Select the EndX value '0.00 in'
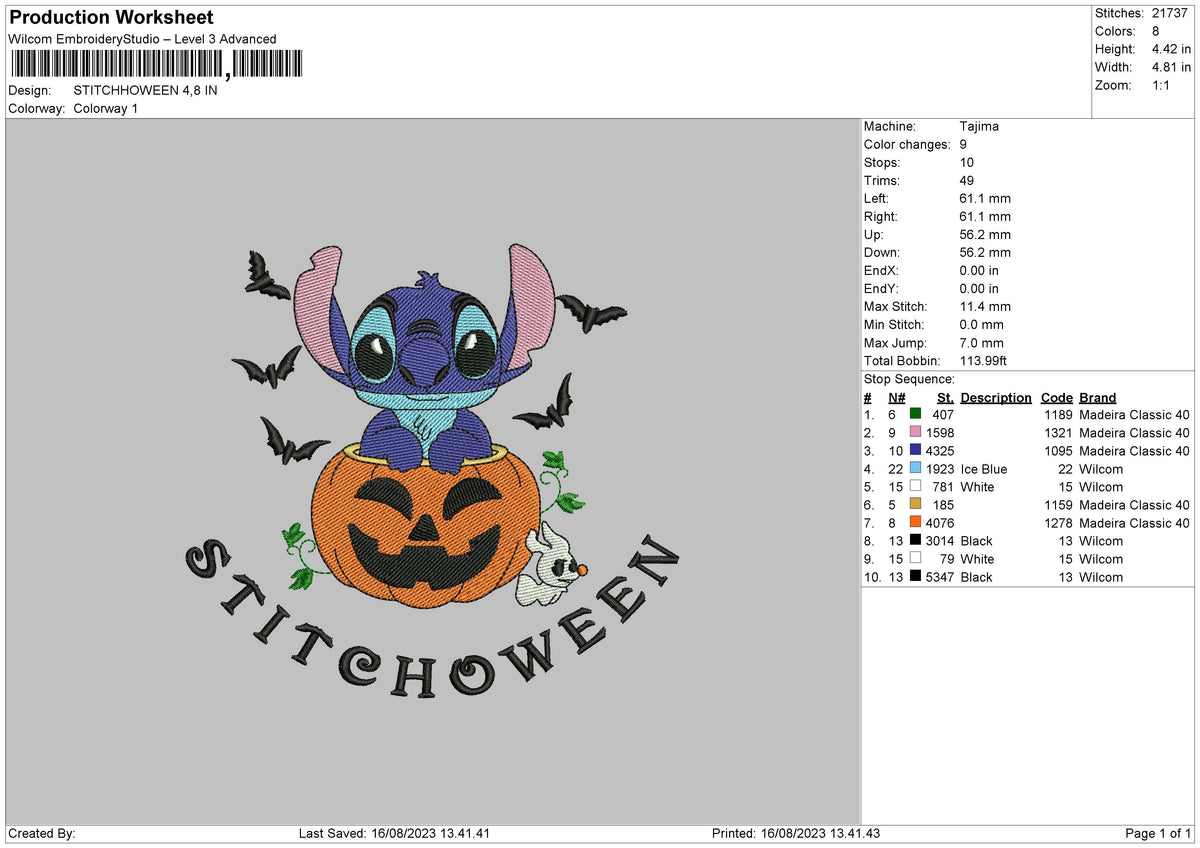The width and height of the screenshot is (1200, 848). [x=979, y=270]
